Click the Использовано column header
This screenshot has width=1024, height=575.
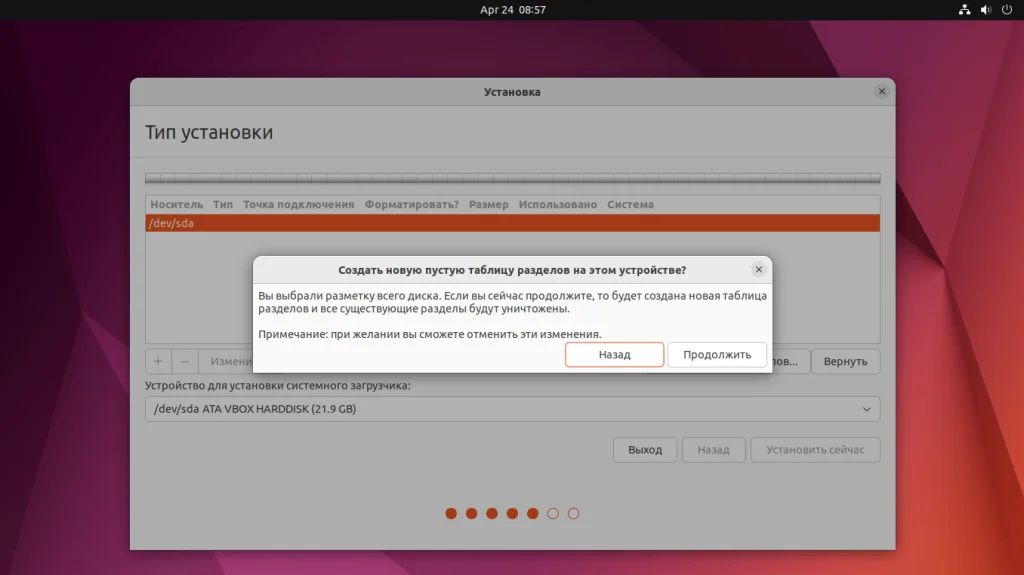tap(558, 205)
